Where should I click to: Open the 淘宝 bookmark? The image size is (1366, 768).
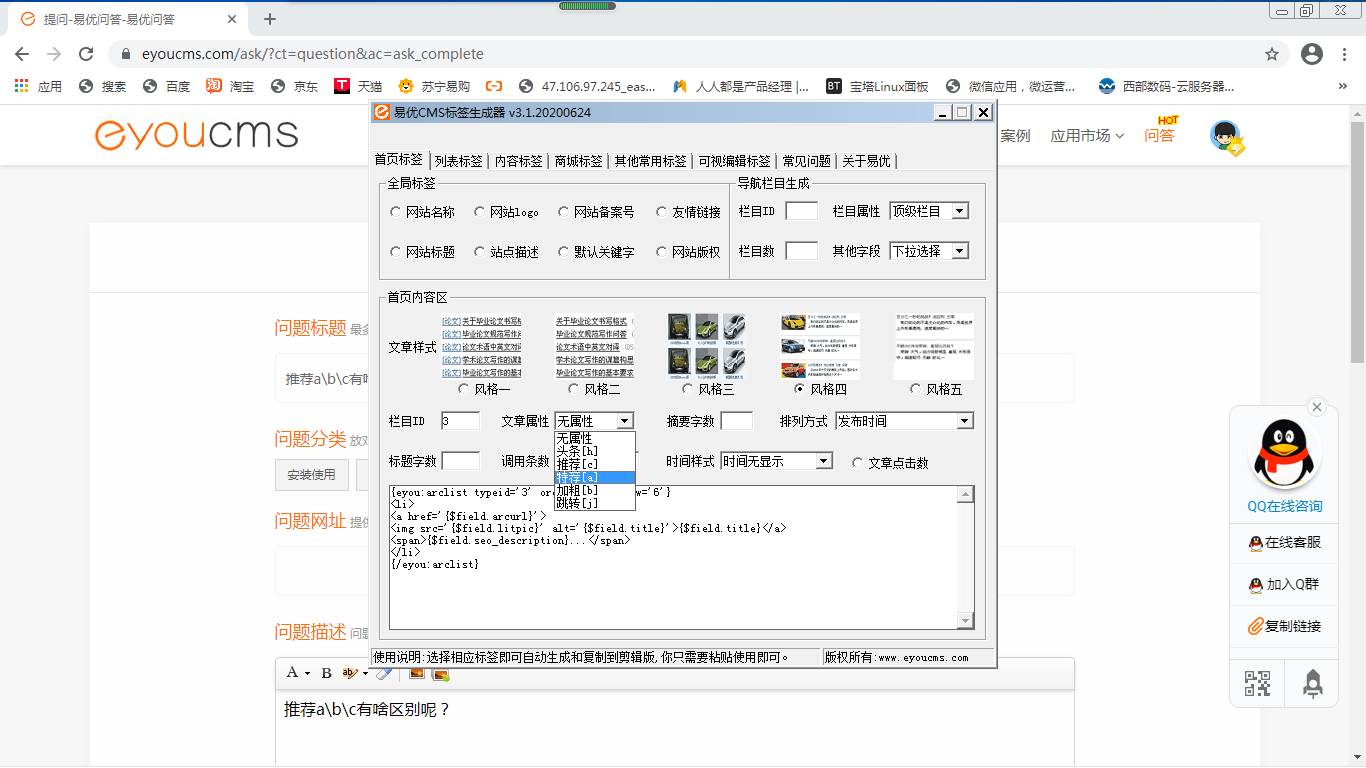point(230,86)
